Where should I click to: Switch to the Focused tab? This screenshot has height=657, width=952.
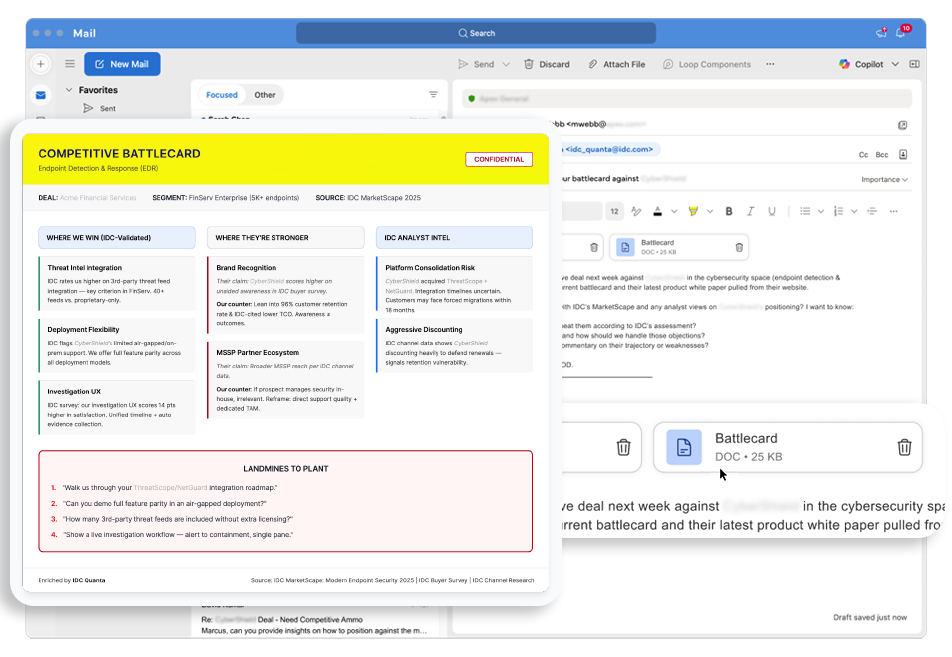click(222, 95)
